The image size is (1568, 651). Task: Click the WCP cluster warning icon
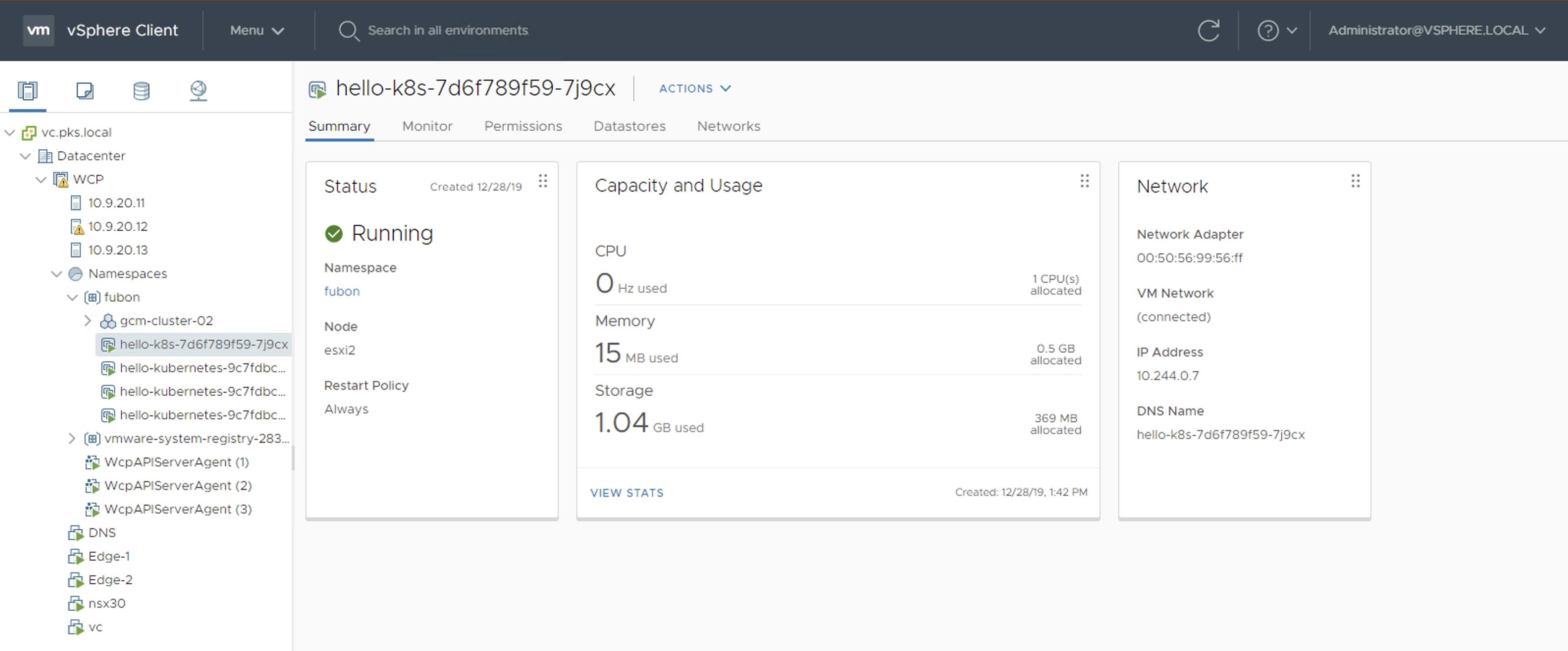click(x=61, y=180)
